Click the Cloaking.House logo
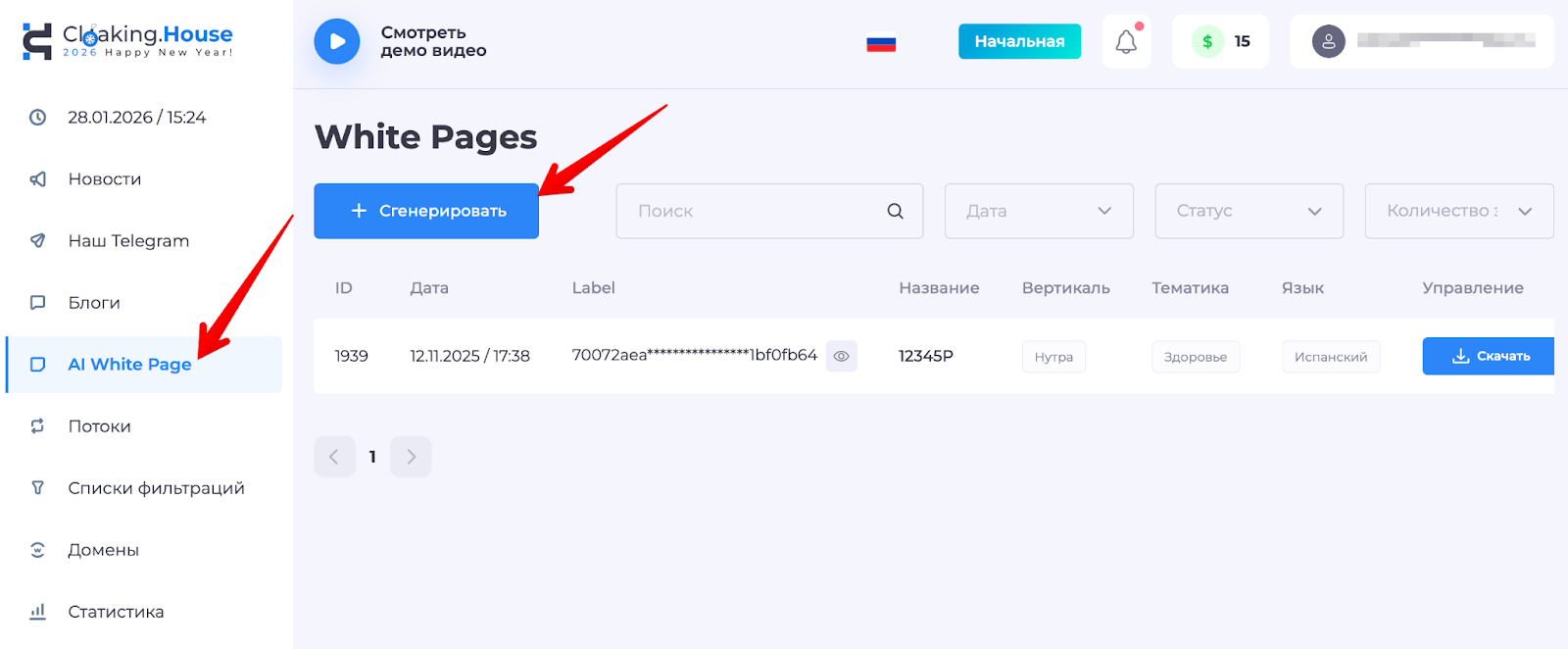The width and height of the screenshot is (1568, 649). coord(127,41)
